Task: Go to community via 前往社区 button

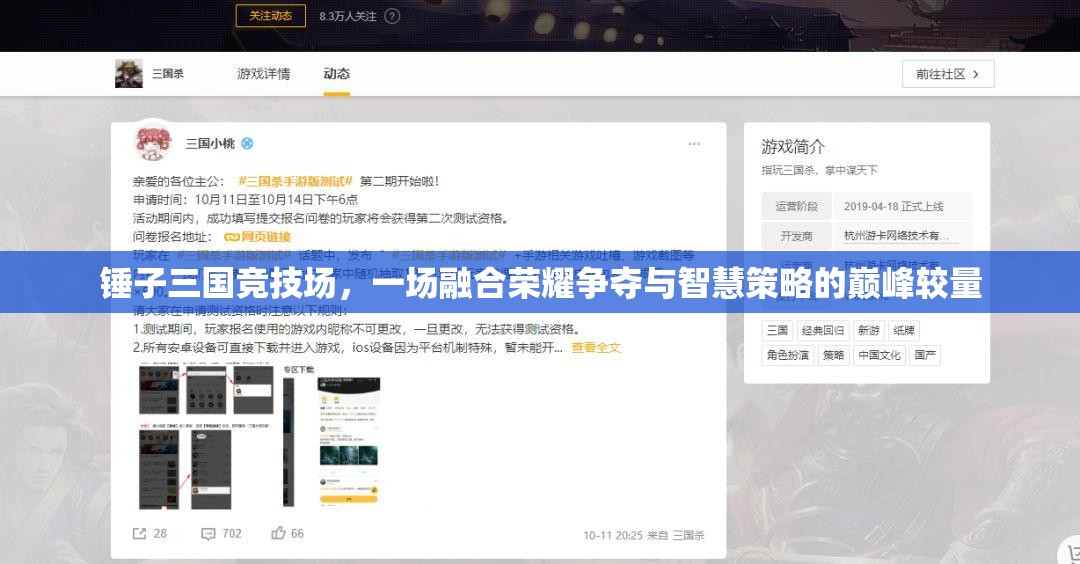Action: pos(948,74)
